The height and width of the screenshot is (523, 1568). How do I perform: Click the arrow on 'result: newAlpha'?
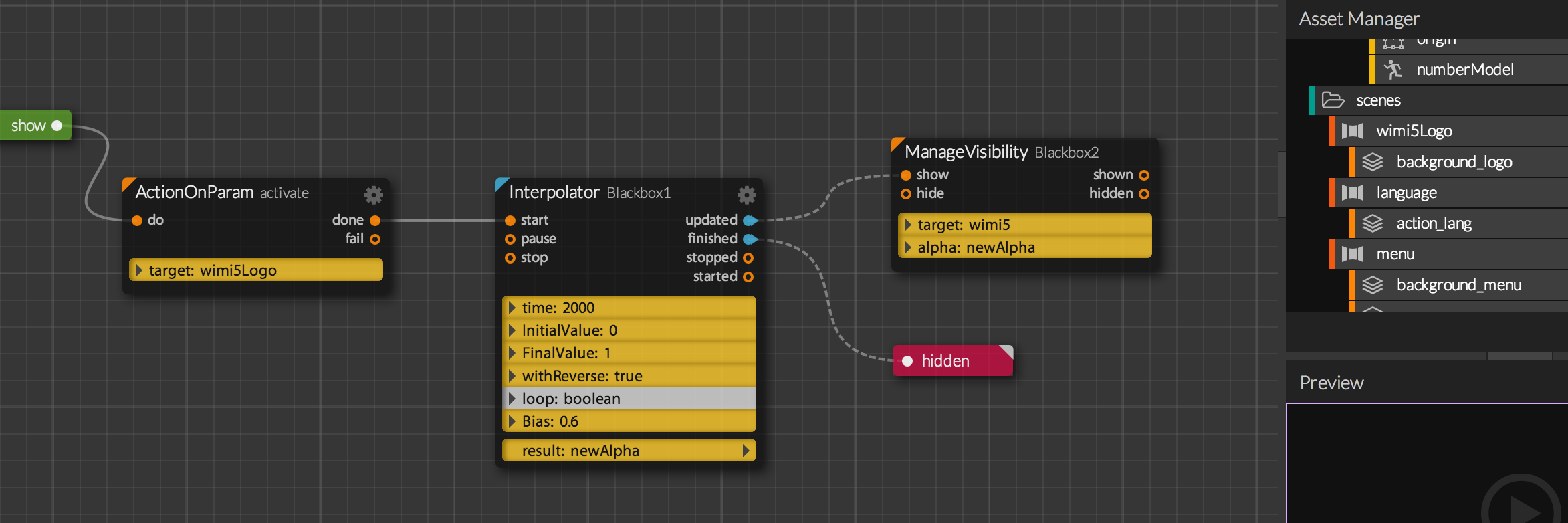(x=746, y=451)
